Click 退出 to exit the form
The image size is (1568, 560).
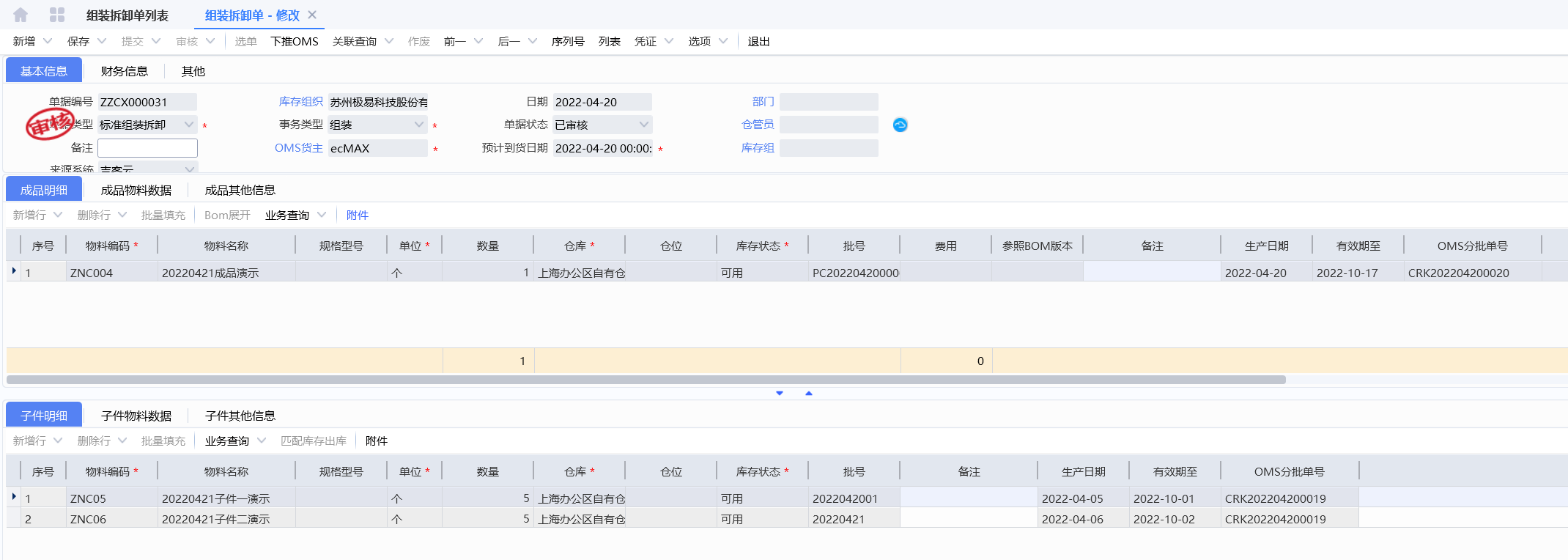point(758,42)
